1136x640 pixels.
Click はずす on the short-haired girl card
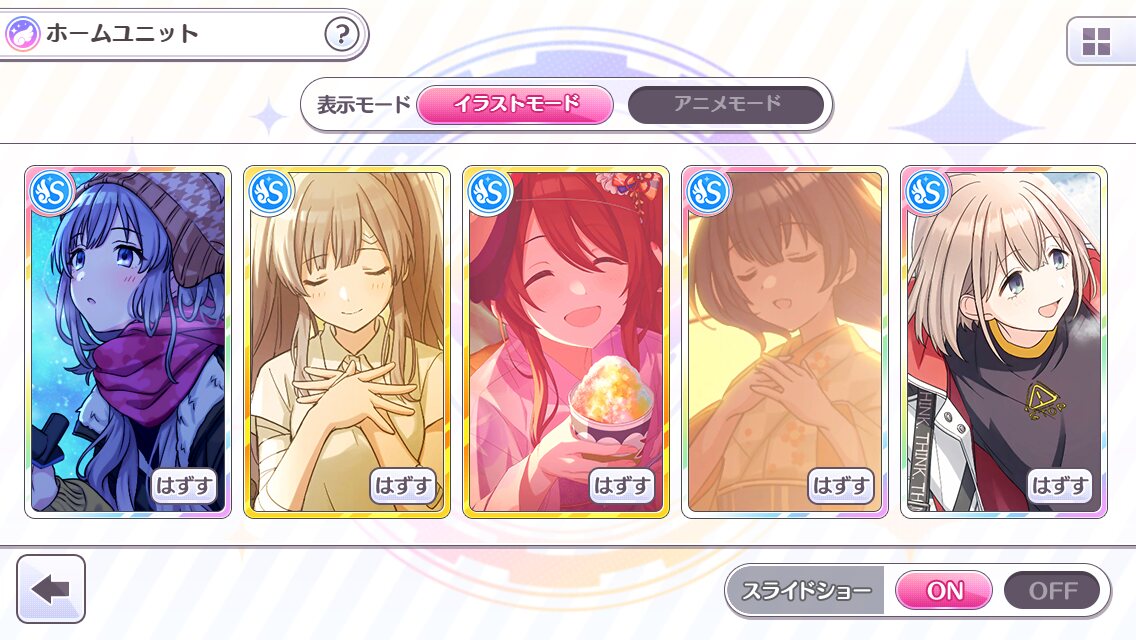click(1060, 486)
